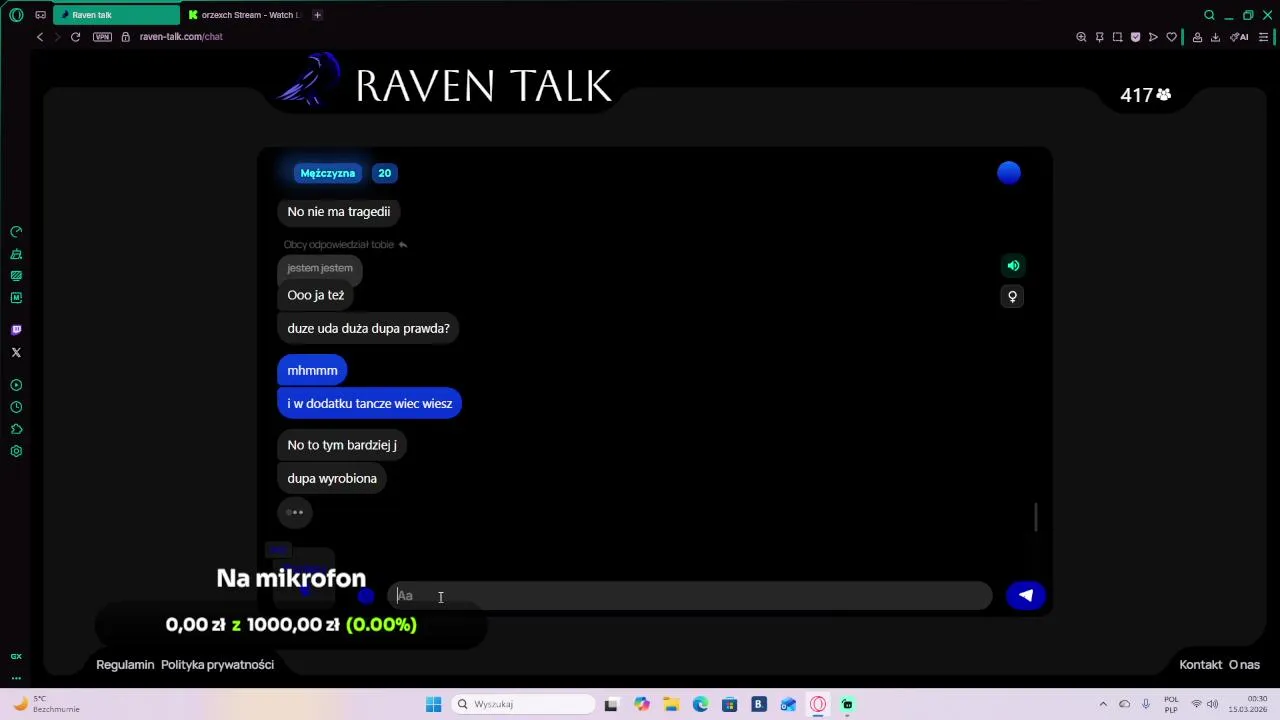
Task: Open browsing history clock icon
Action: [16, 407]
